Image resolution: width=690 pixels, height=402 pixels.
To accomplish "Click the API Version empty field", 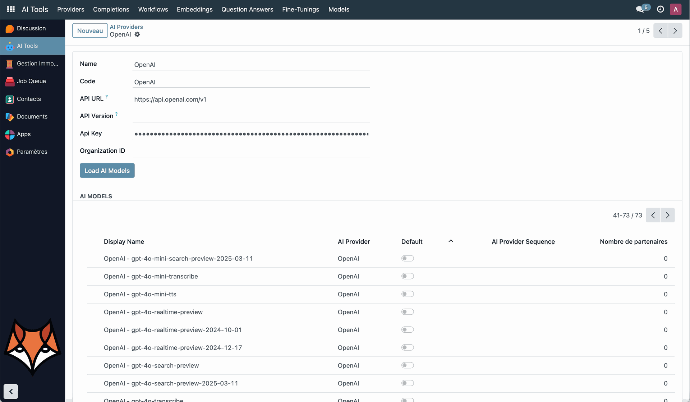I will (x=252, y=117).
